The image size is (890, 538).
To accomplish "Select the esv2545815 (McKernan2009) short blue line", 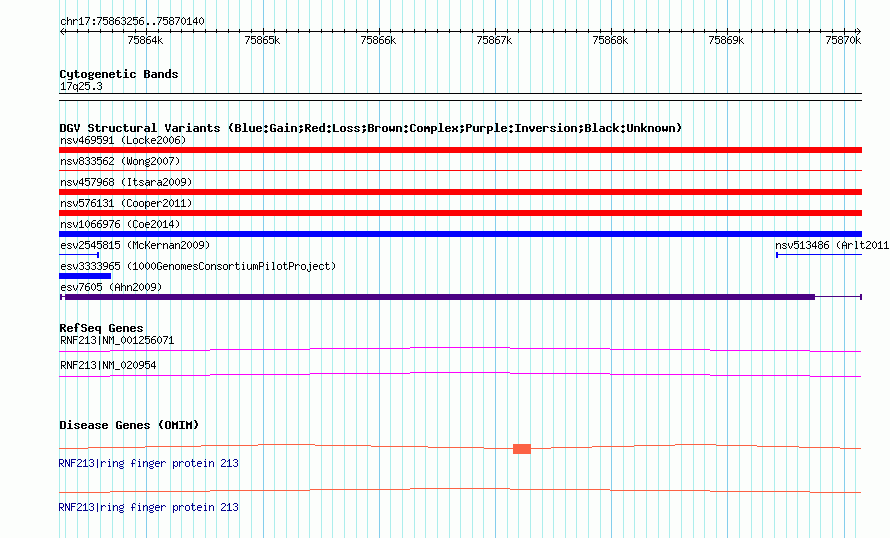I will point(79,255).
